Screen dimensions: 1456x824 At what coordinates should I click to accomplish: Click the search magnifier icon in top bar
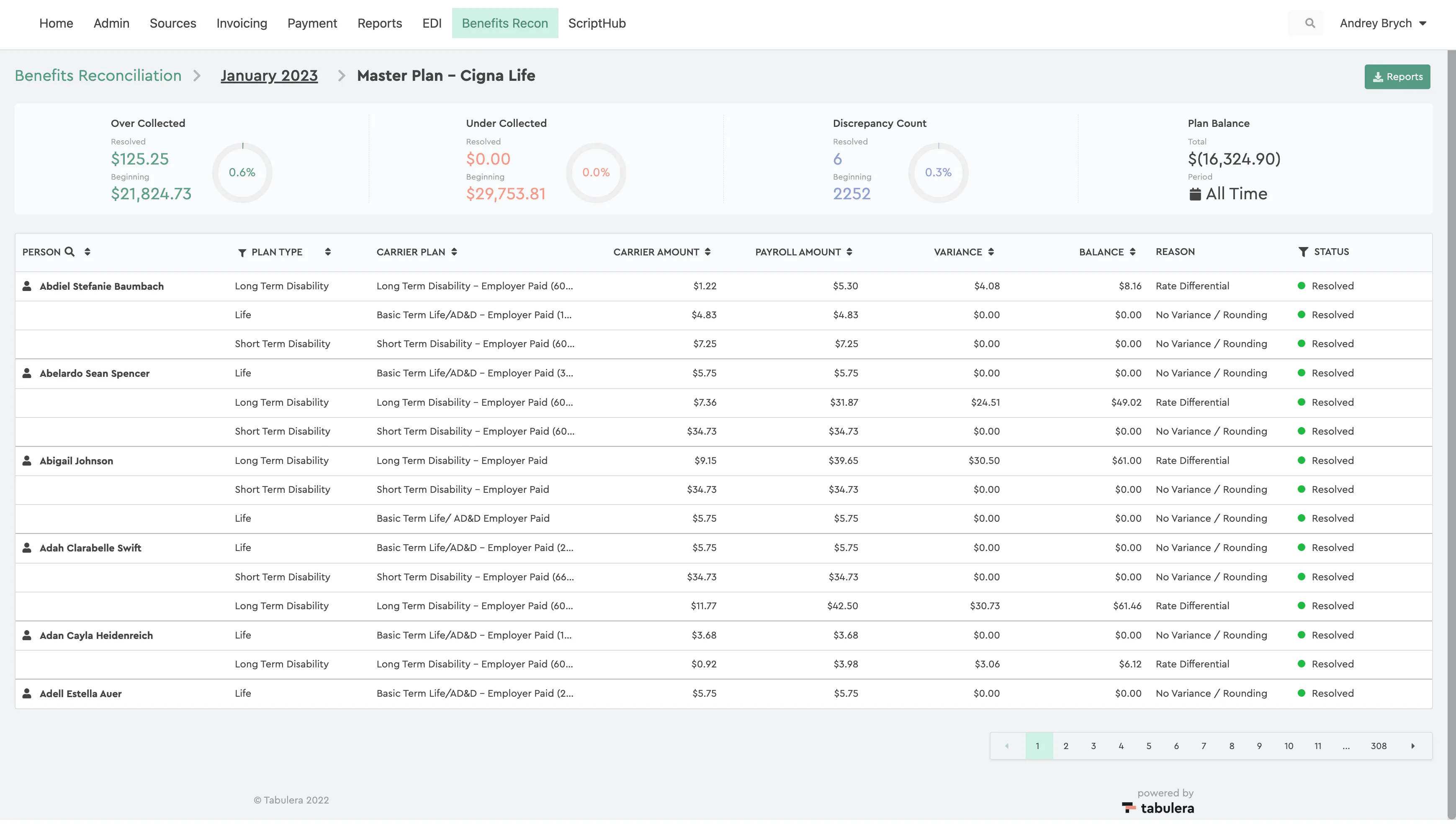(1309, 23)
